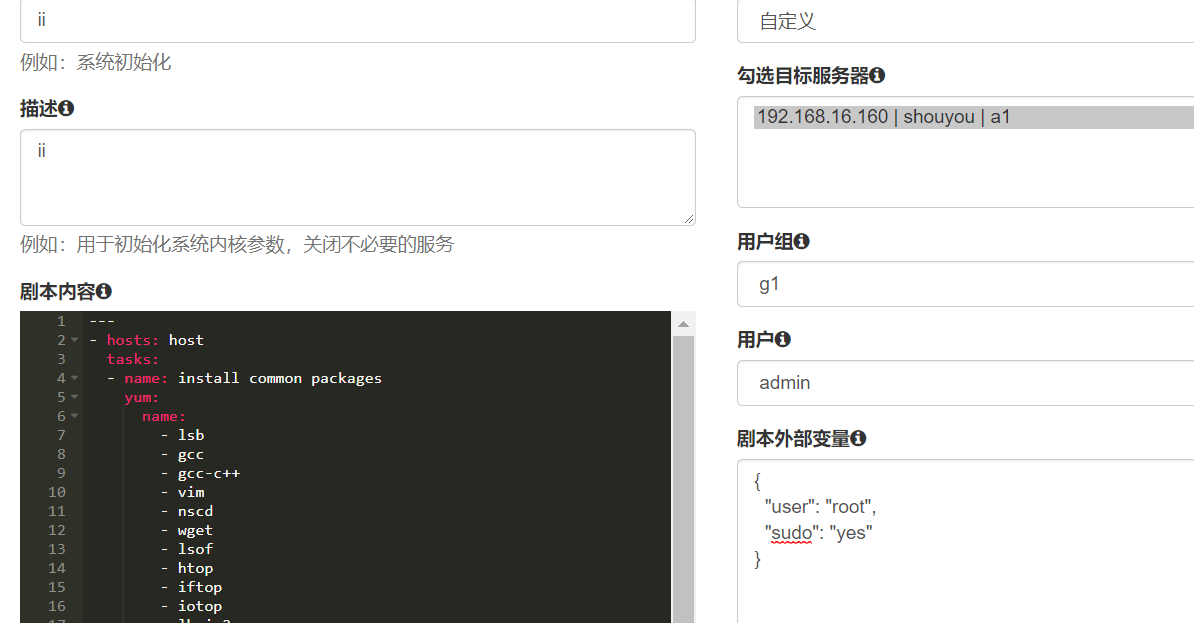Toggle code folding on the hosts line
Image resolution: width=1194 pixels, height=623 pixels.
click(75, 339)
